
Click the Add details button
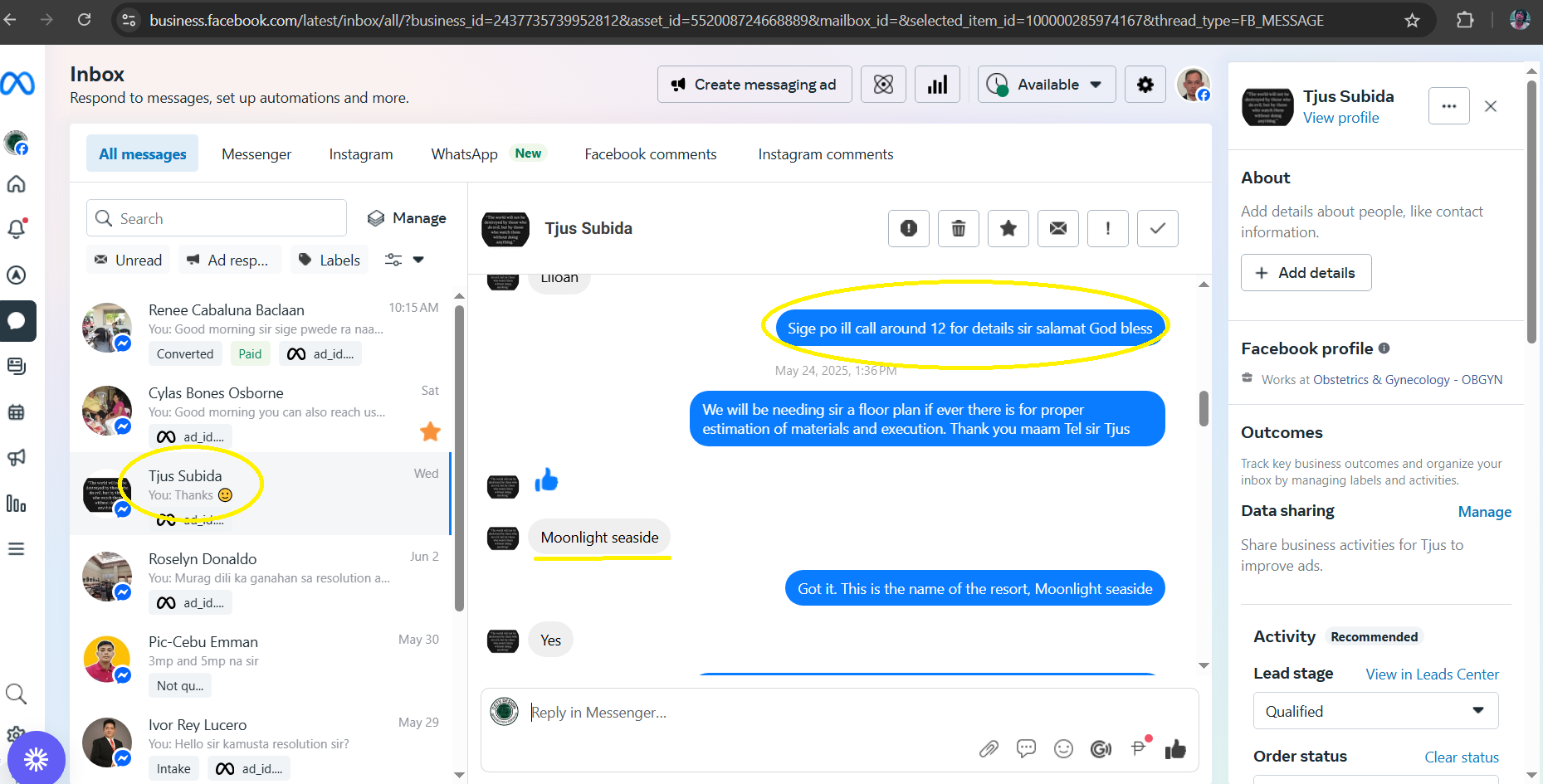(1306, 273)
